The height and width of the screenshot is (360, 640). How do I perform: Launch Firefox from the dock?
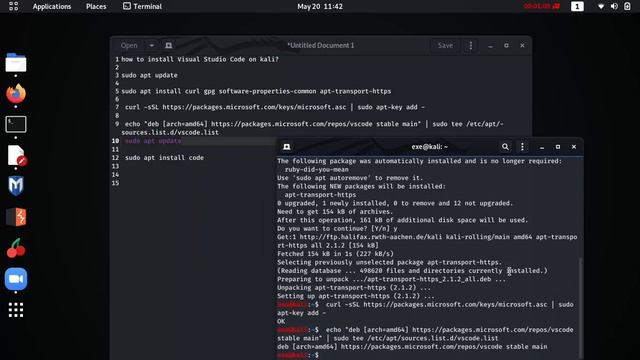click(x=16, y=93)
